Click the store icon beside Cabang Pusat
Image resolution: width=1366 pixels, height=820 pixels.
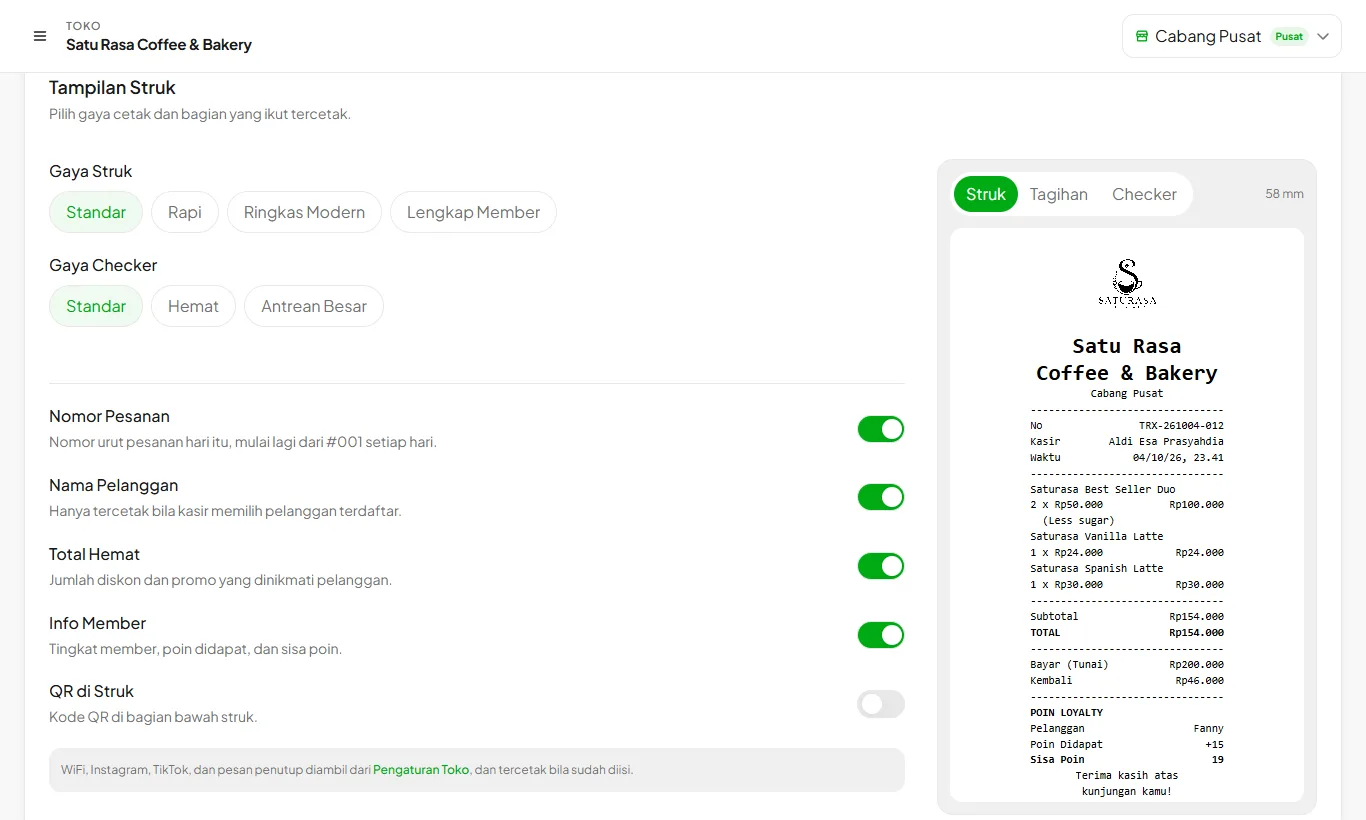(x=1142, y=36)
